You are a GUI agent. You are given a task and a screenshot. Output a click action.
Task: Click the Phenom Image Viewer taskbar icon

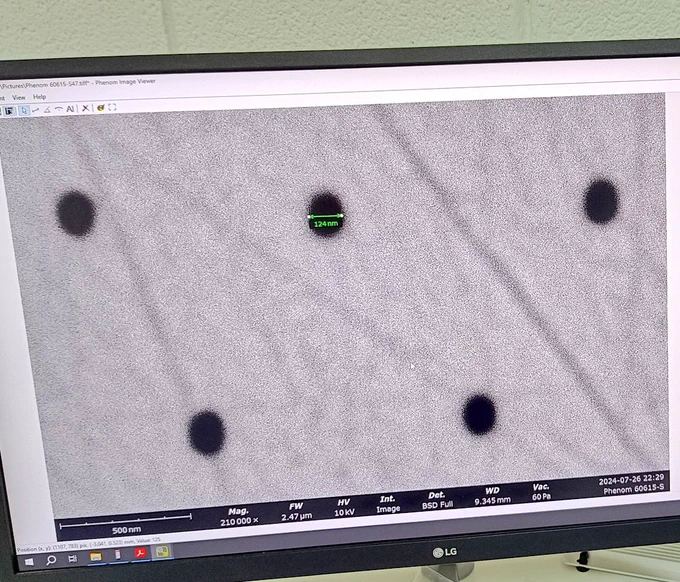(162, 552)
